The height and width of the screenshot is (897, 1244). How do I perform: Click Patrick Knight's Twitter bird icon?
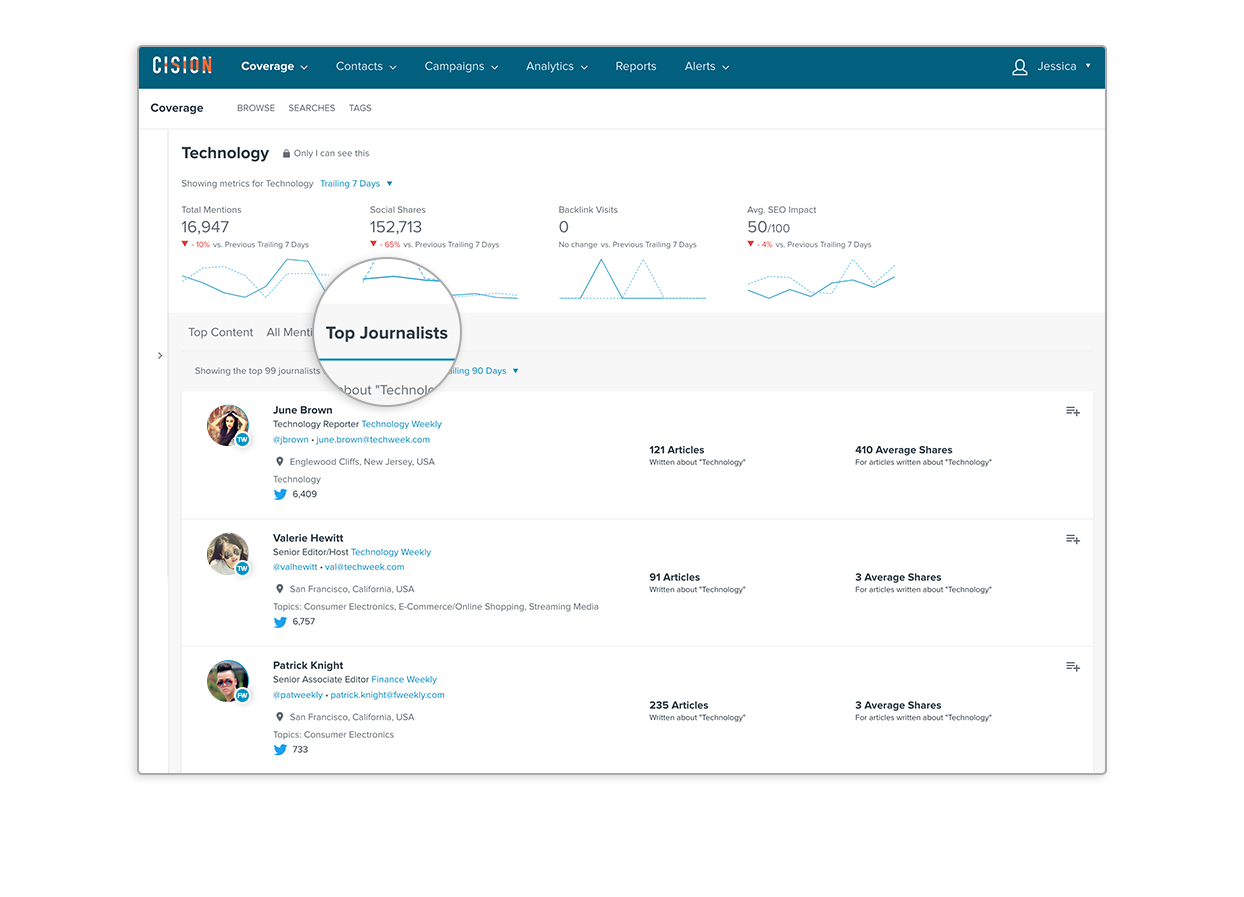(x=280, y=750)
